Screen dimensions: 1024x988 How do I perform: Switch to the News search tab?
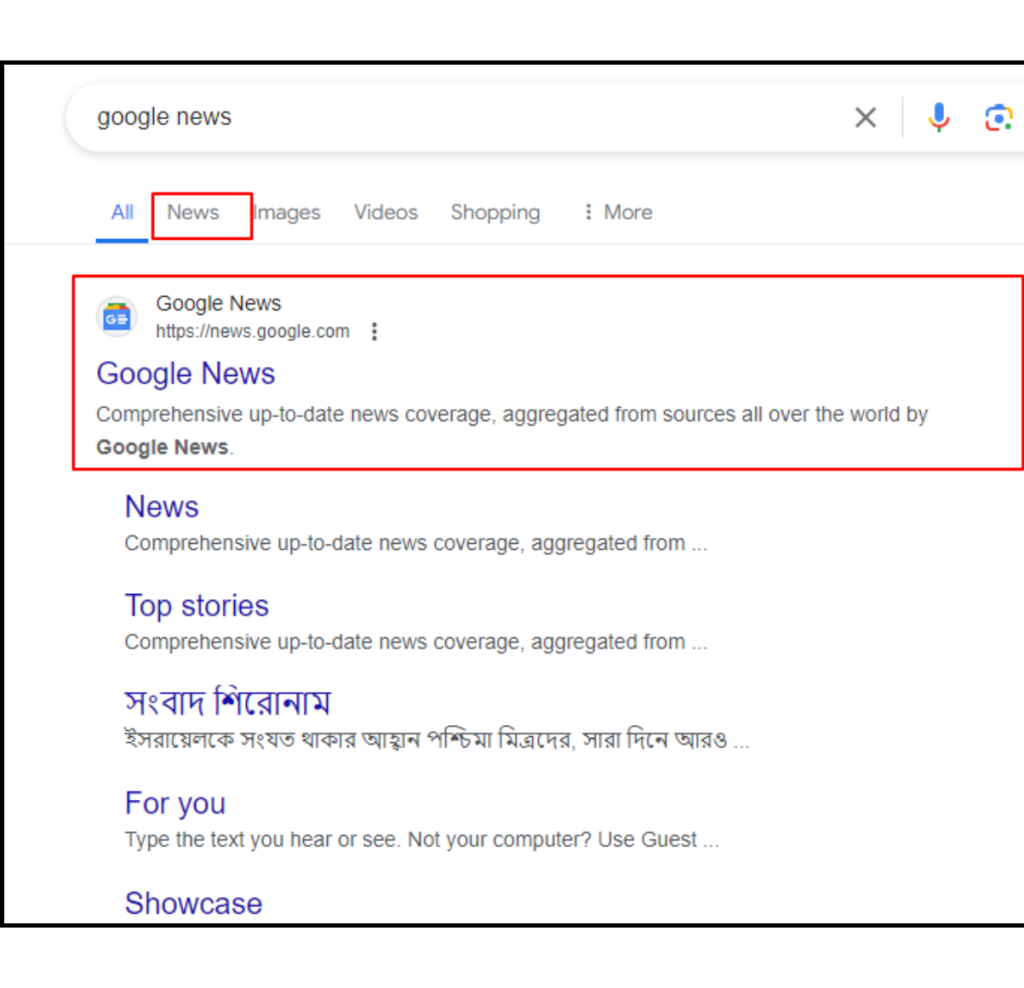click(x=193, y=212)
